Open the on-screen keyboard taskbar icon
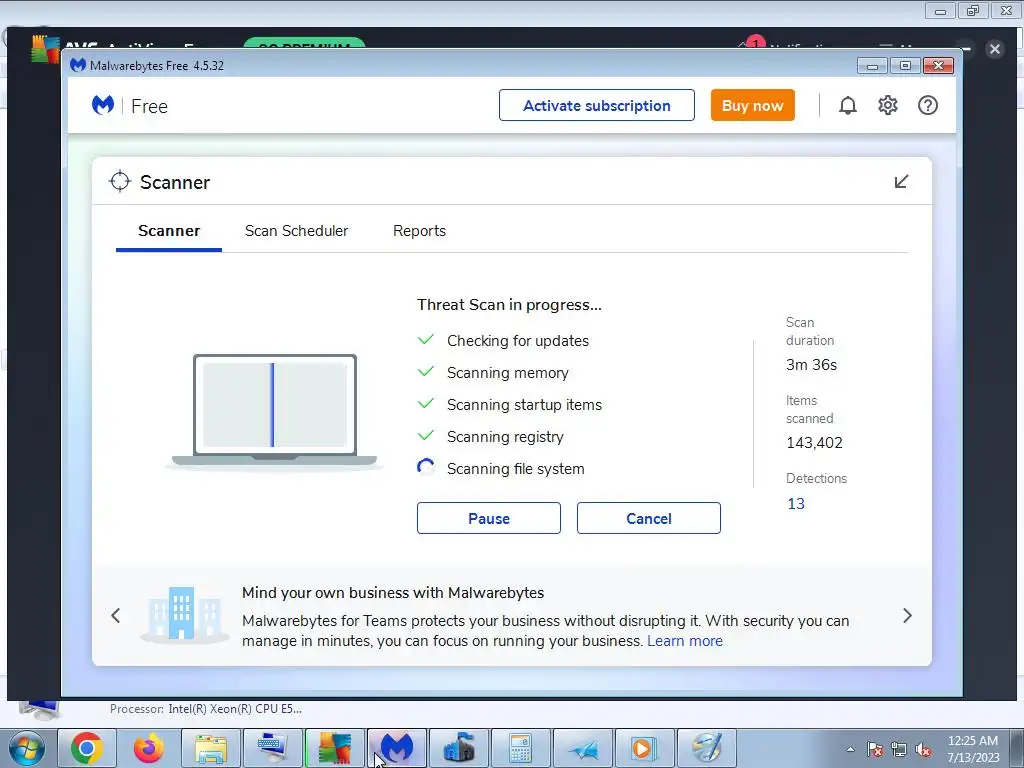Viewport: 1024px width, 768px height. 273,748
